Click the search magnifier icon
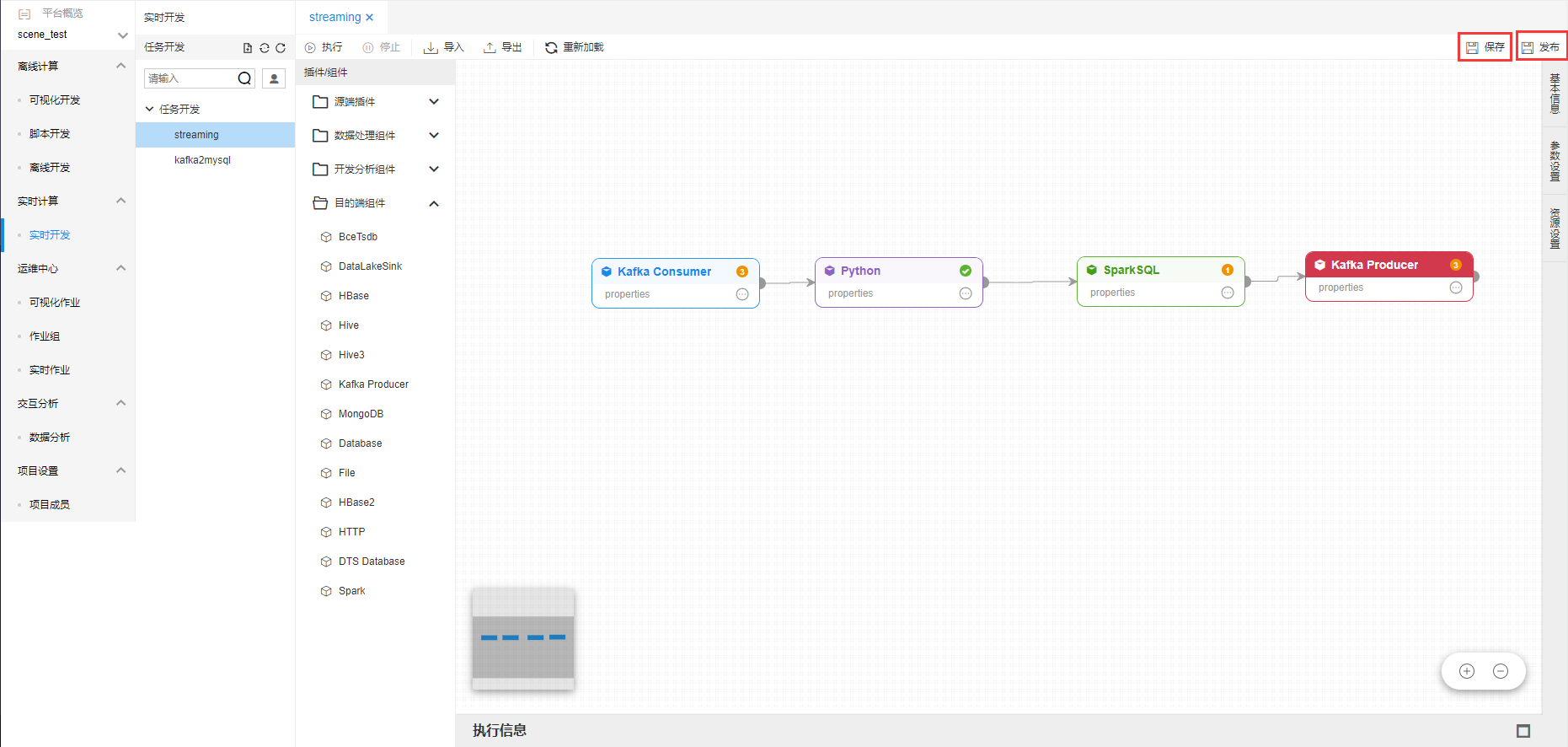This screenshot has height=747, width=1568. pyautogui.click(x=244, y=78)
